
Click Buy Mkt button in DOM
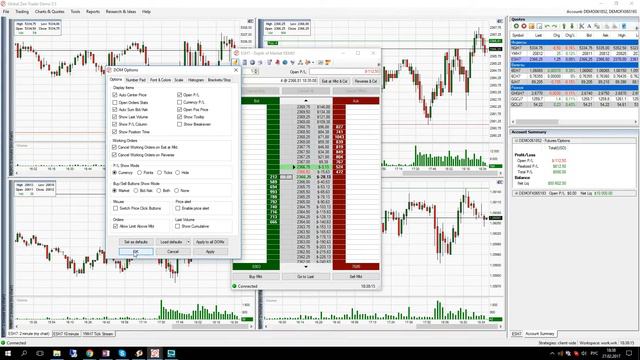(x=256, y=277)
